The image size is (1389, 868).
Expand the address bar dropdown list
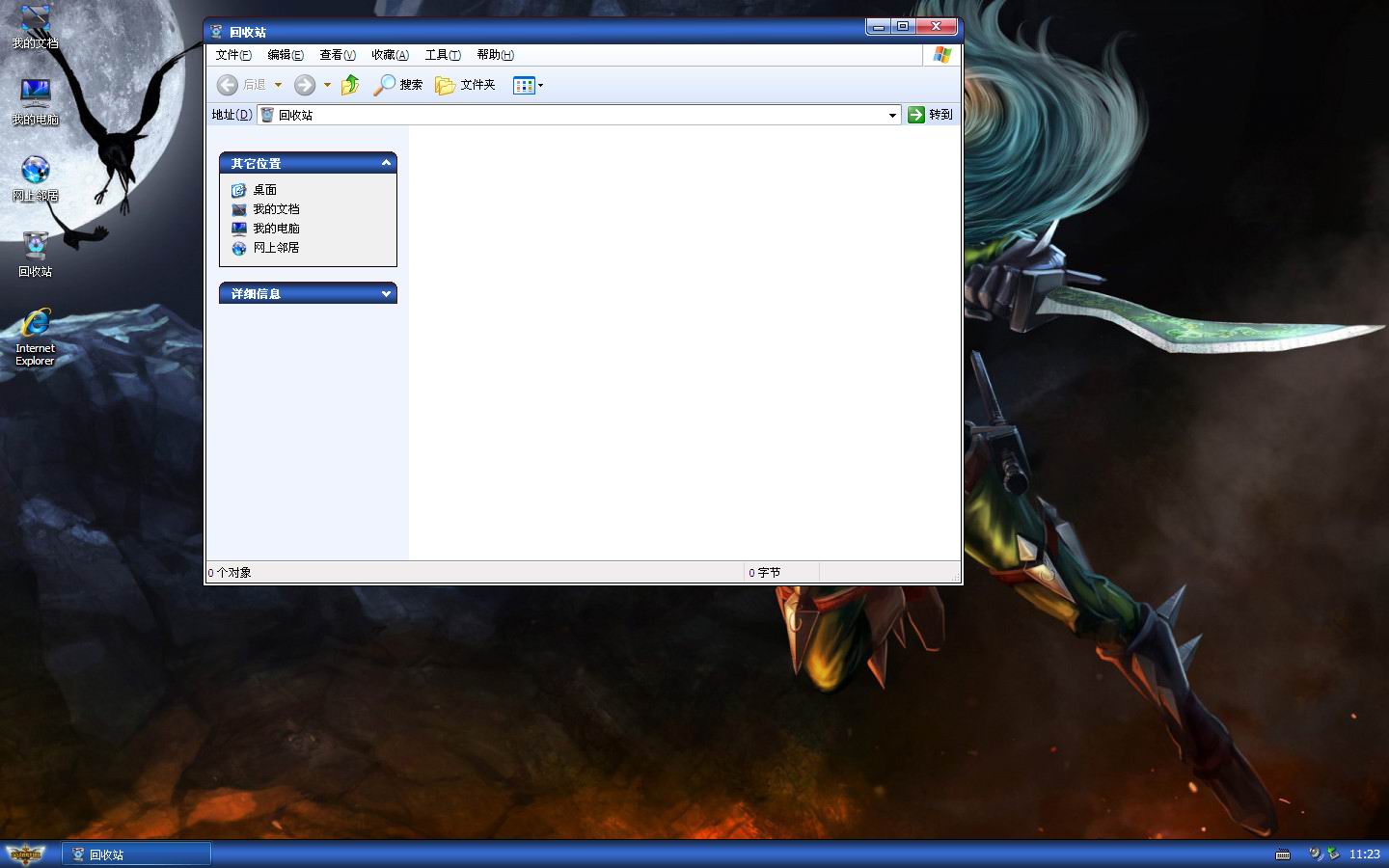pos(892,115)
